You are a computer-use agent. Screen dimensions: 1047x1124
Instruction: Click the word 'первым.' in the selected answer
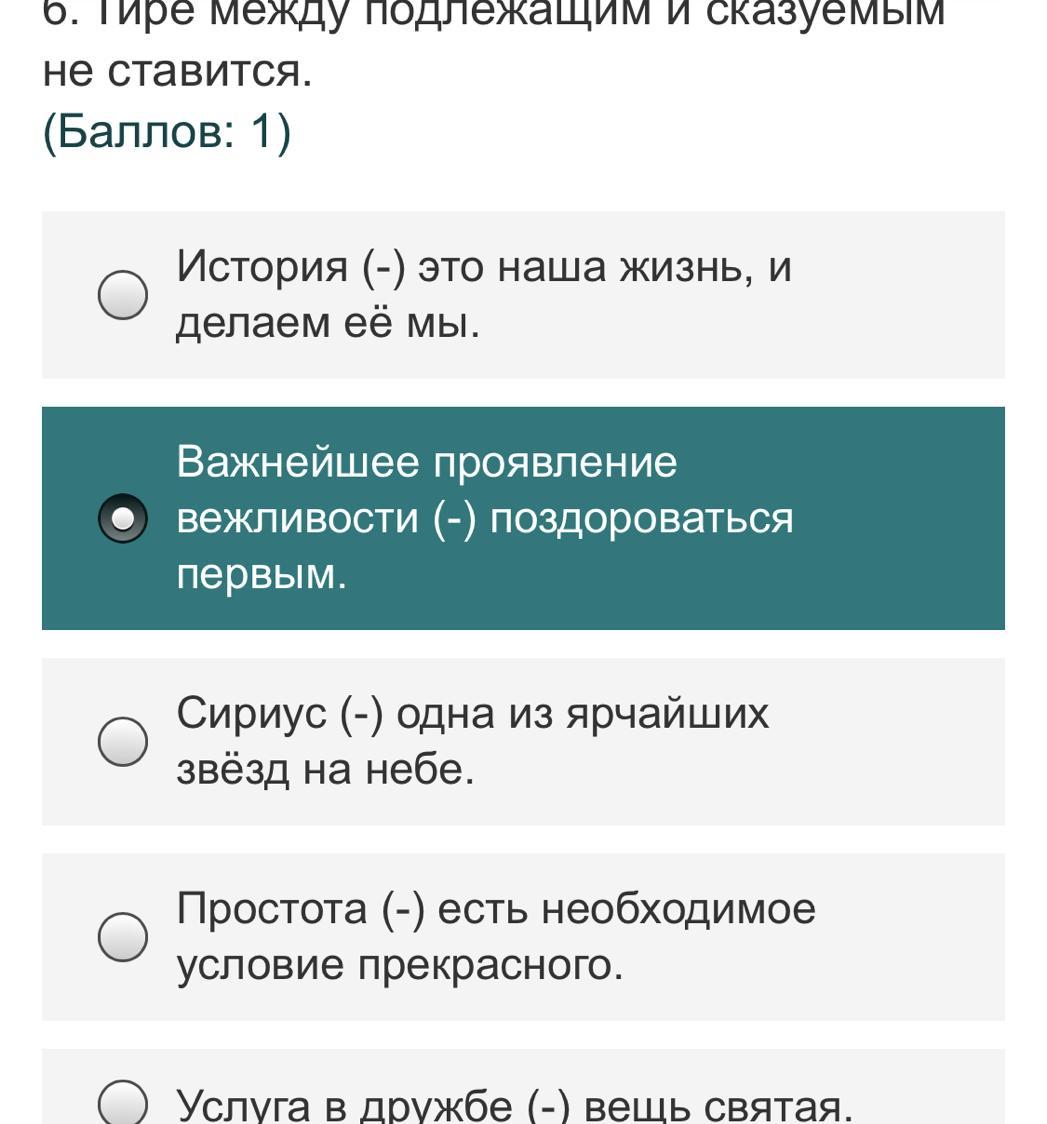pyautogui.click(x=261, y=574)
